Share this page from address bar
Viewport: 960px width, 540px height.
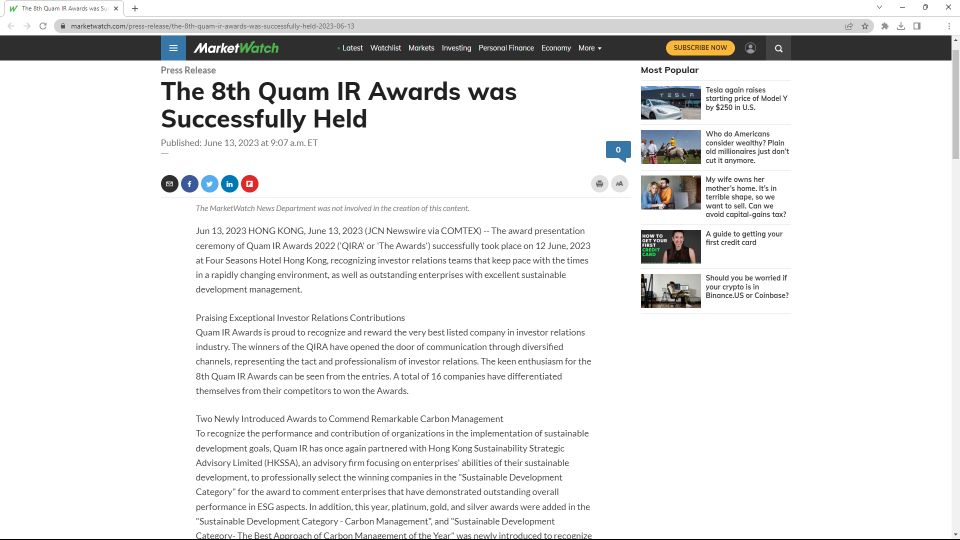coord(849,26)
